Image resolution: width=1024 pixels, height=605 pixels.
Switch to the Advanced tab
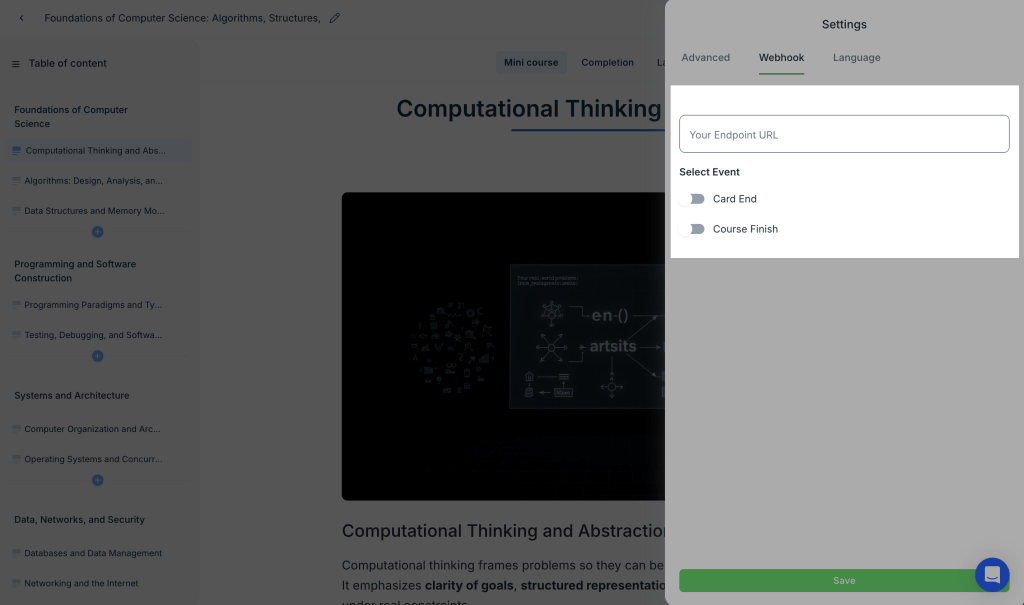click(705, 58)
